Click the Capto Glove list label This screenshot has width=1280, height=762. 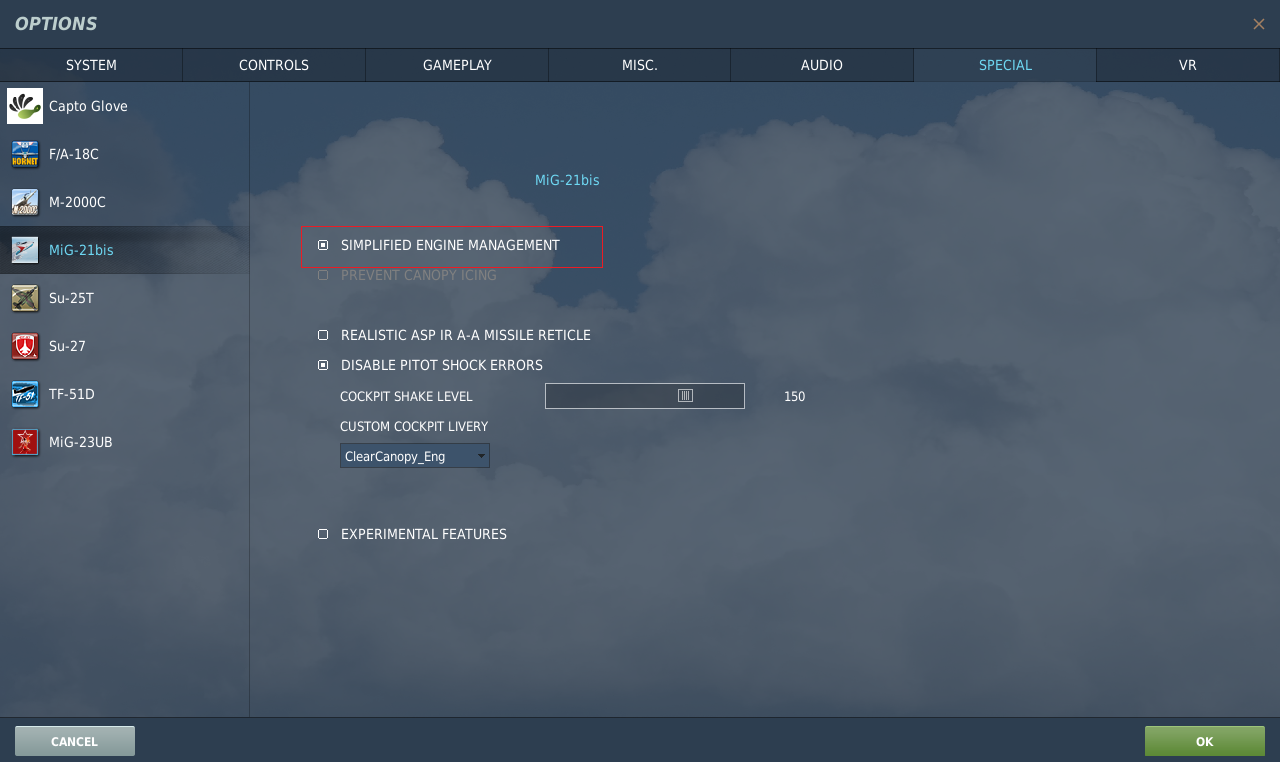pos(88,106)
